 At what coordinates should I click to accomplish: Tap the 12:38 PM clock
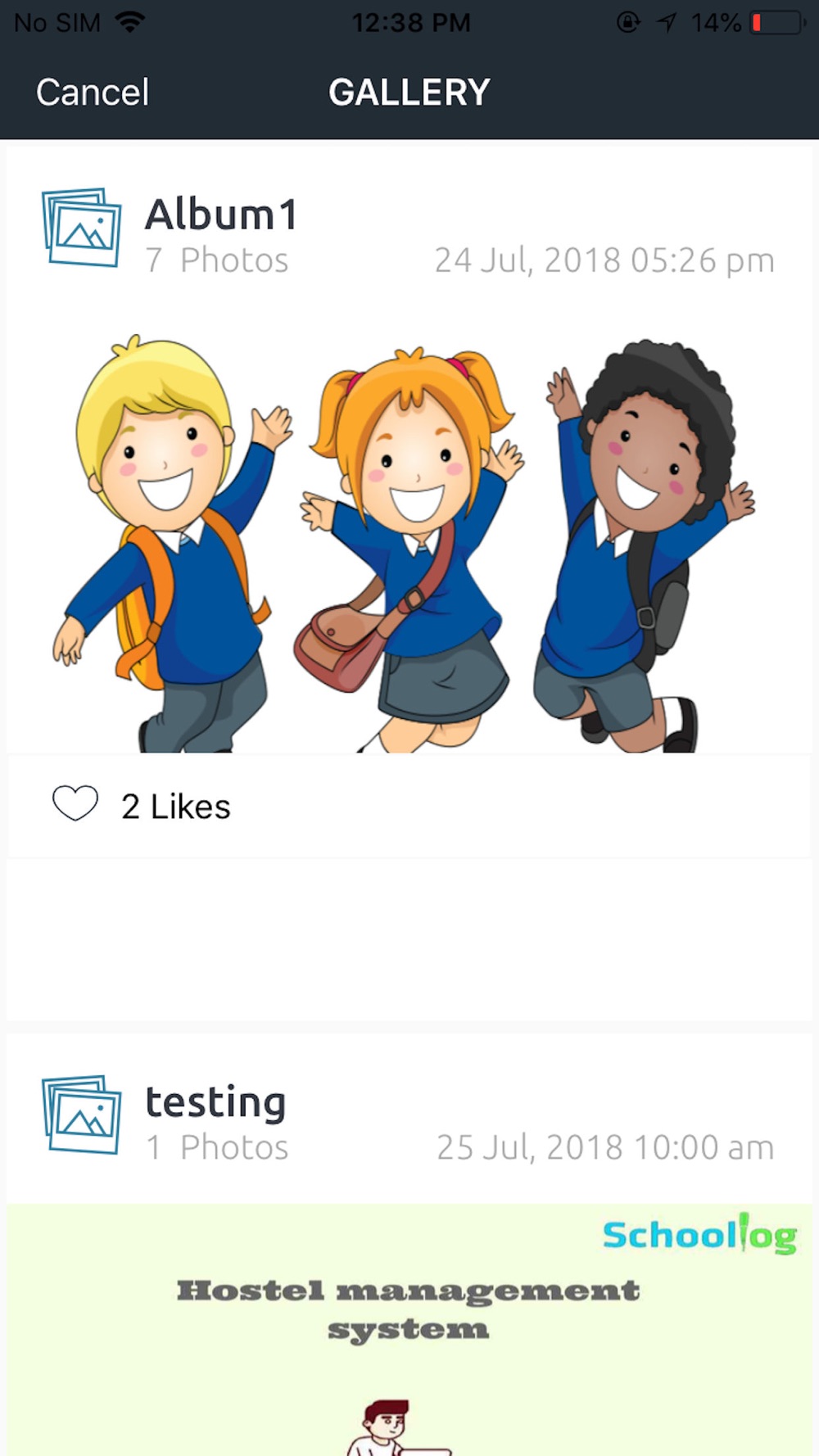(411, 22)
